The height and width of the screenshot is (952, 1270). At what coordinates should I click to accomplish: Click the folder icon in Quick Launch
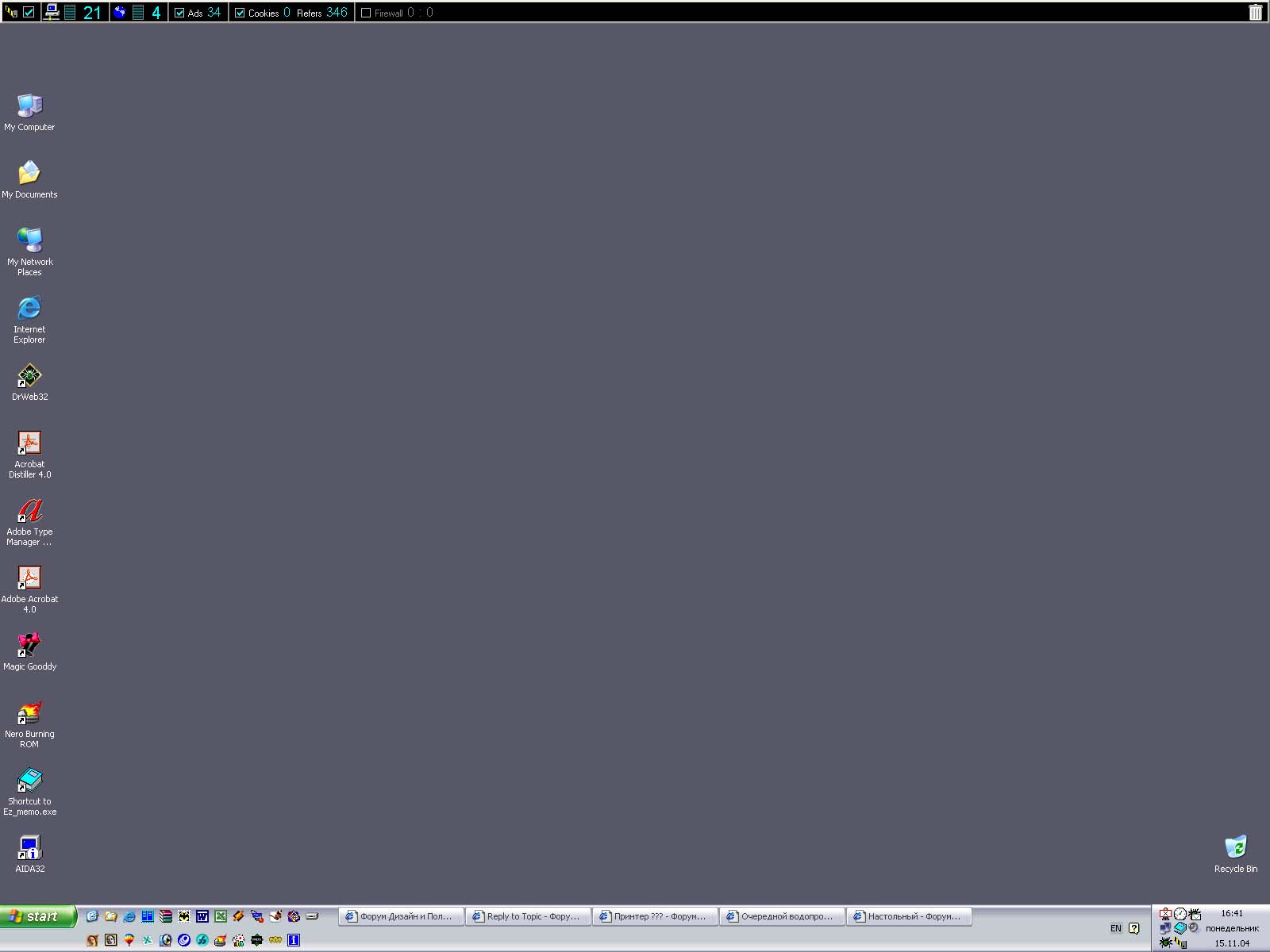click(111, 916)
